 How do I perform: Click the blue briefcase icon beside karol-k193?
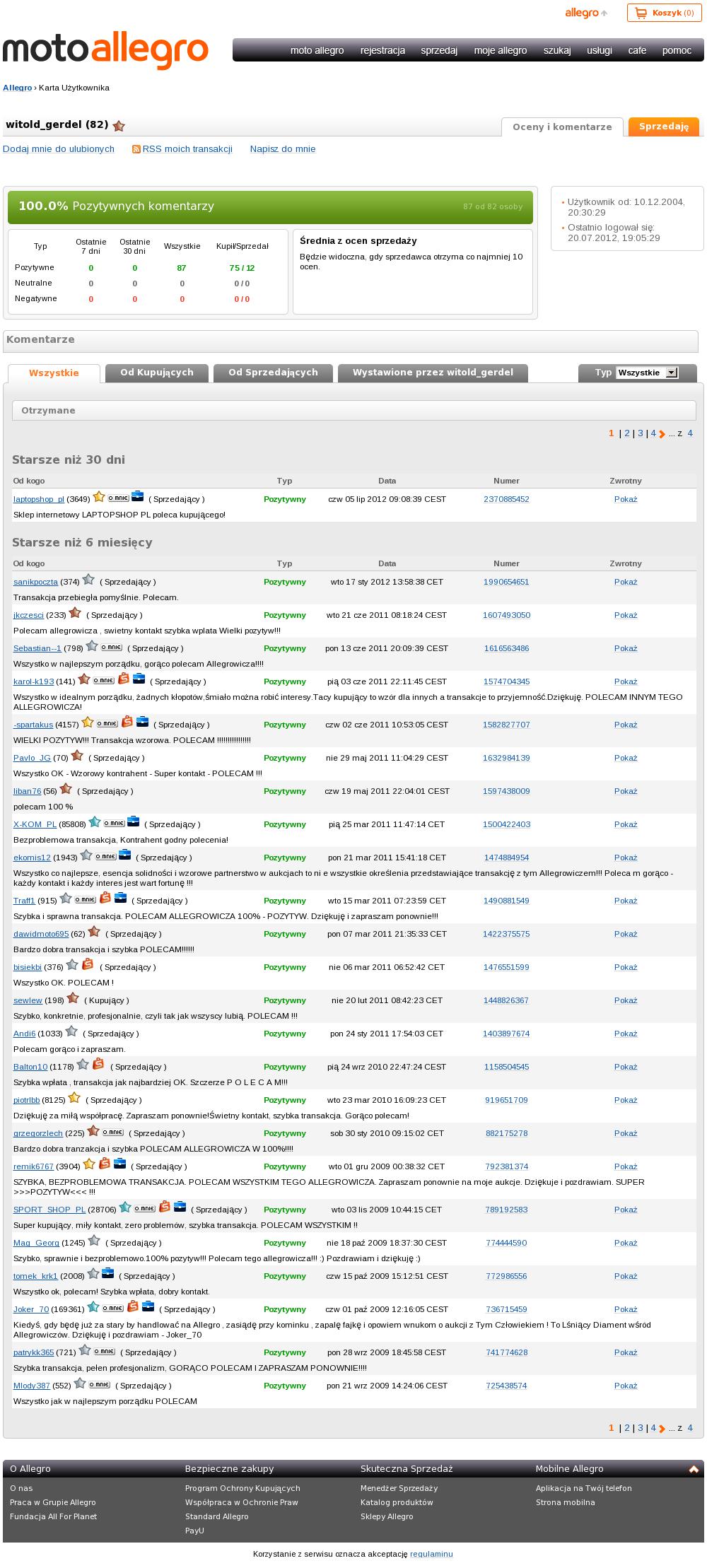point(139,679)
